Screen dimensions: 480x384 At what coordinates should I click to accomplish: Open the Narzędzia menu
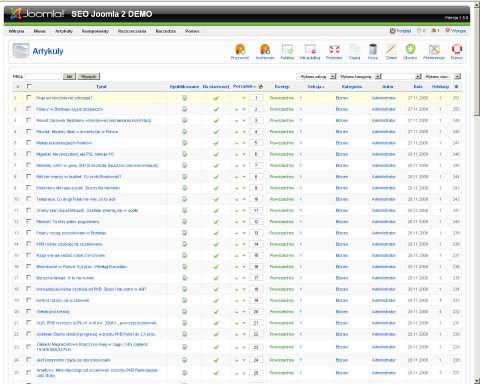[x=166, y=31]
